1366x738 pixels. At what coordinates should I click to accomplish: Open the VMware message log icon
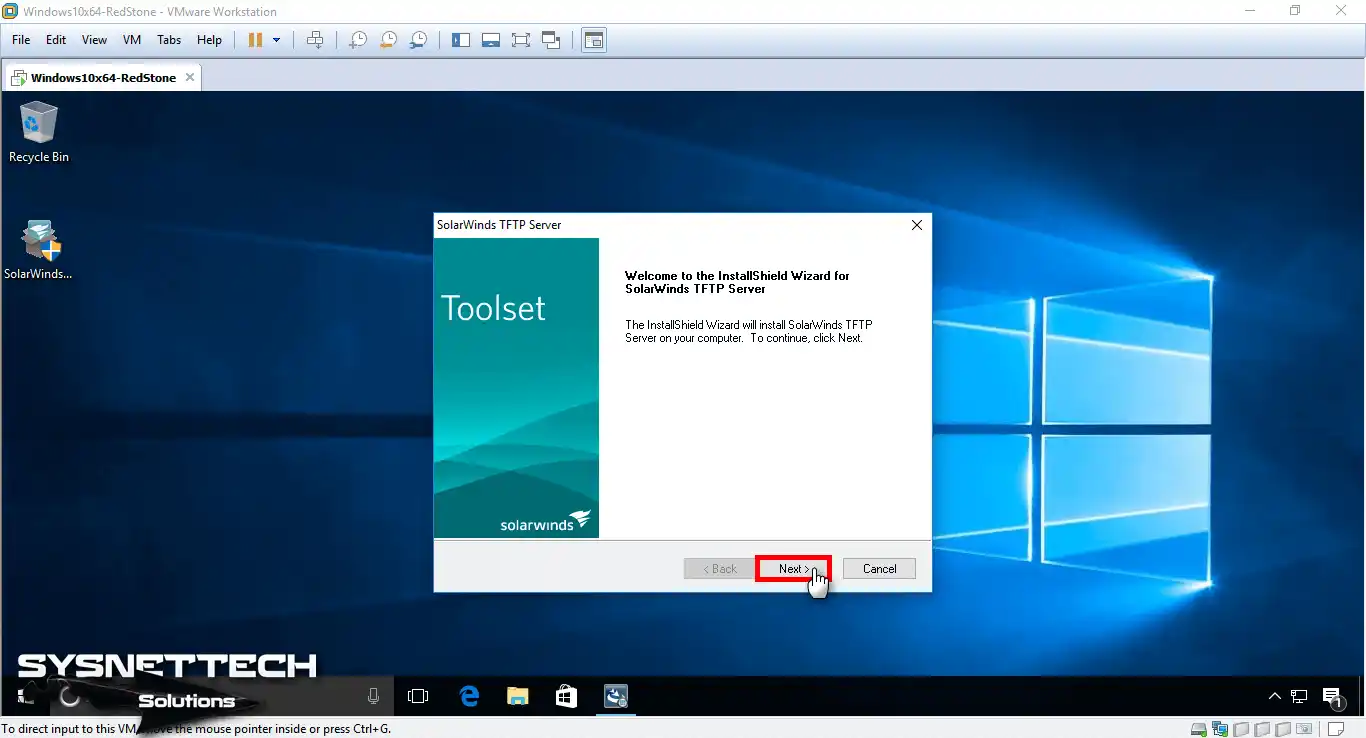click(x=1338, y=729)
